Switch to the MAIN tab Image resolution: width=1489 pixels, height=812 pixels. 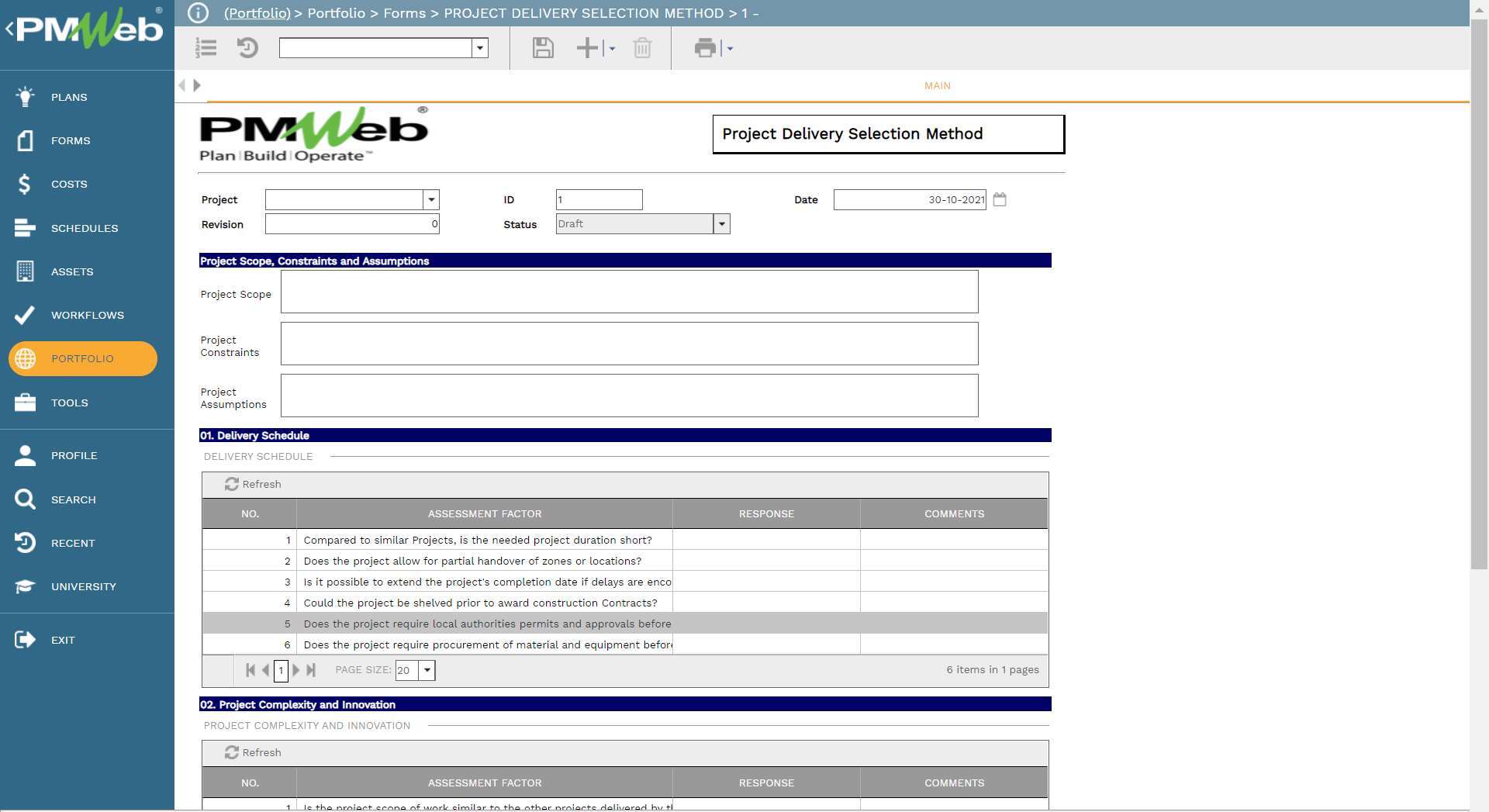(x=936, y=86)
